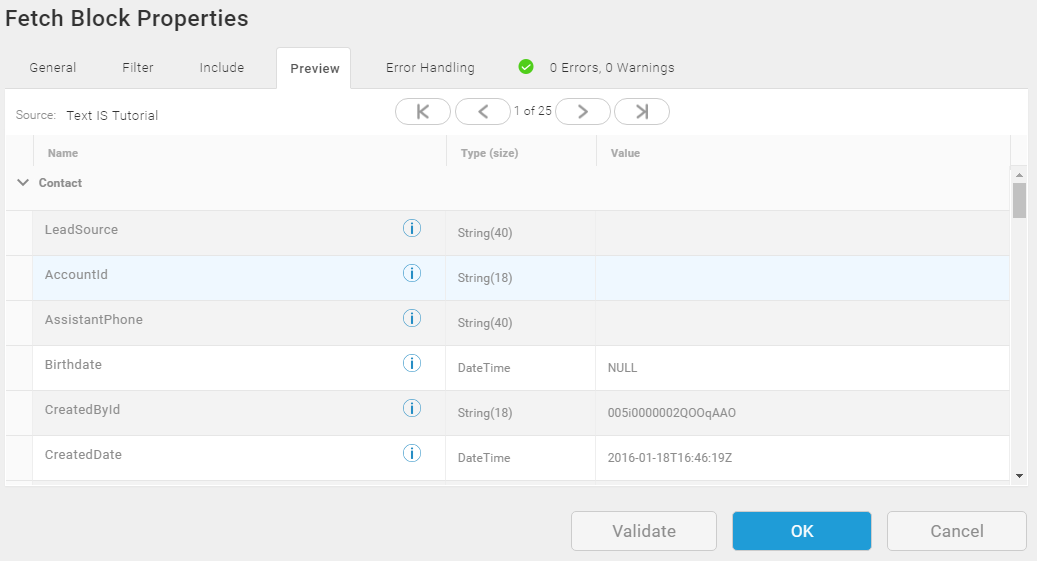Click green validation status check icon
Image resolution: width=1037 pixels, height=561 pixels.
(526, 67)
